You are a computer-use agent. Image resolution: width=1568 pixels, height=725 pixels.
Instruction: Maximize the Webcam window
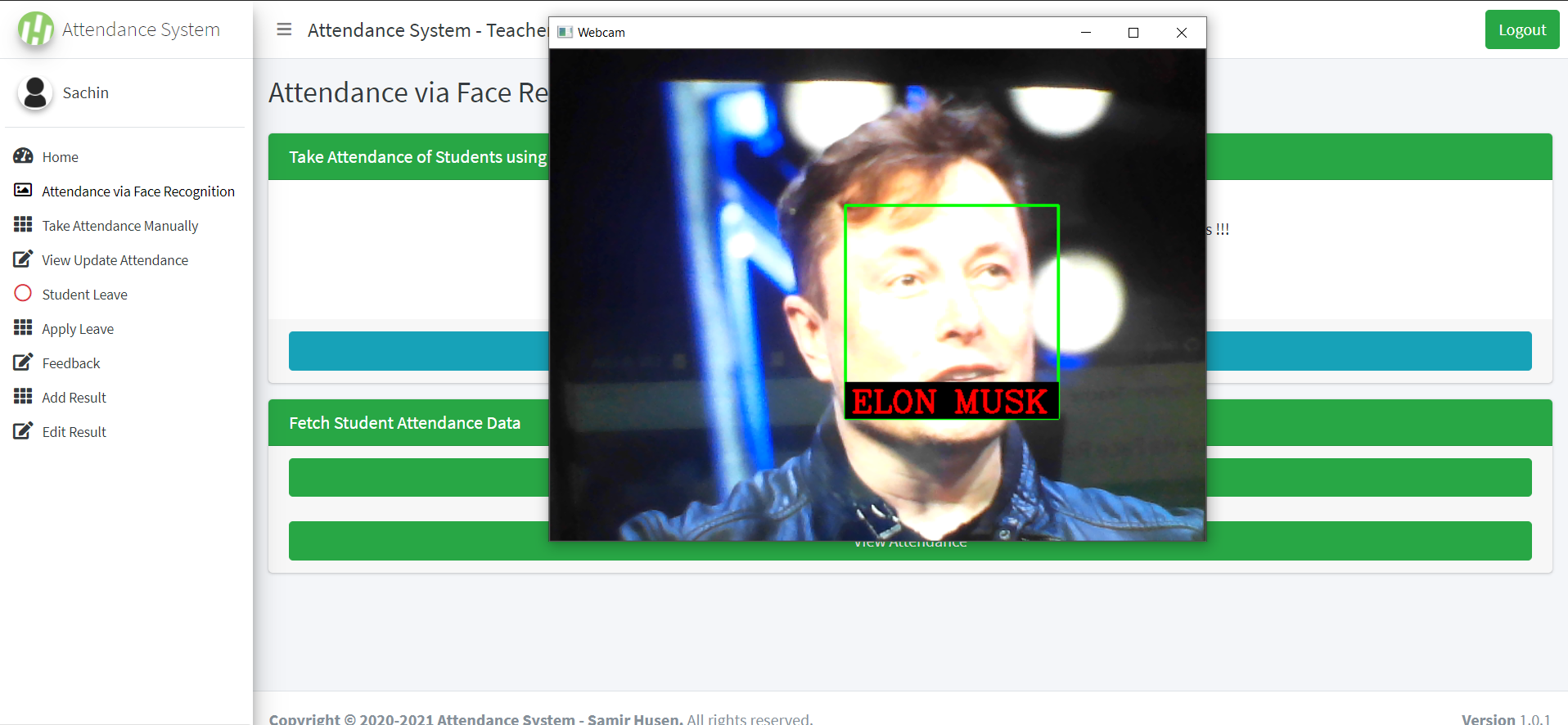tap(1133, 32)
